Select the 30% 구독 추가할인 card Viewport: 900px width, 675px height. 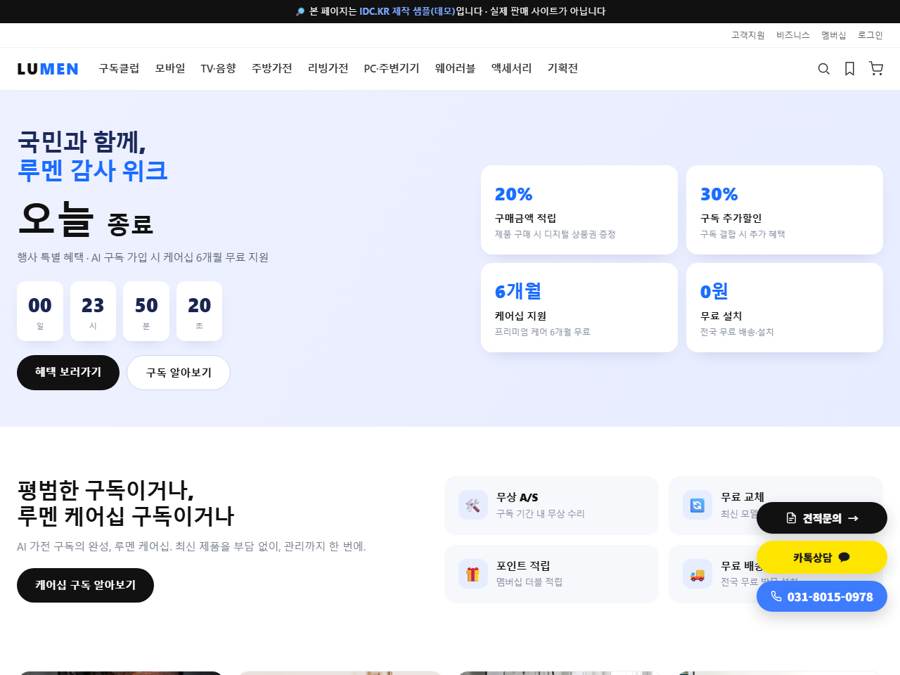[785, 210]
